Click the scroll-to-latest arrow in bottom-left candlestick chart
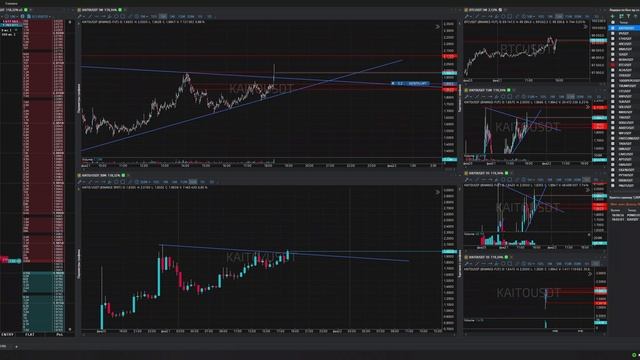640x360 pixels. pos(437,192)
